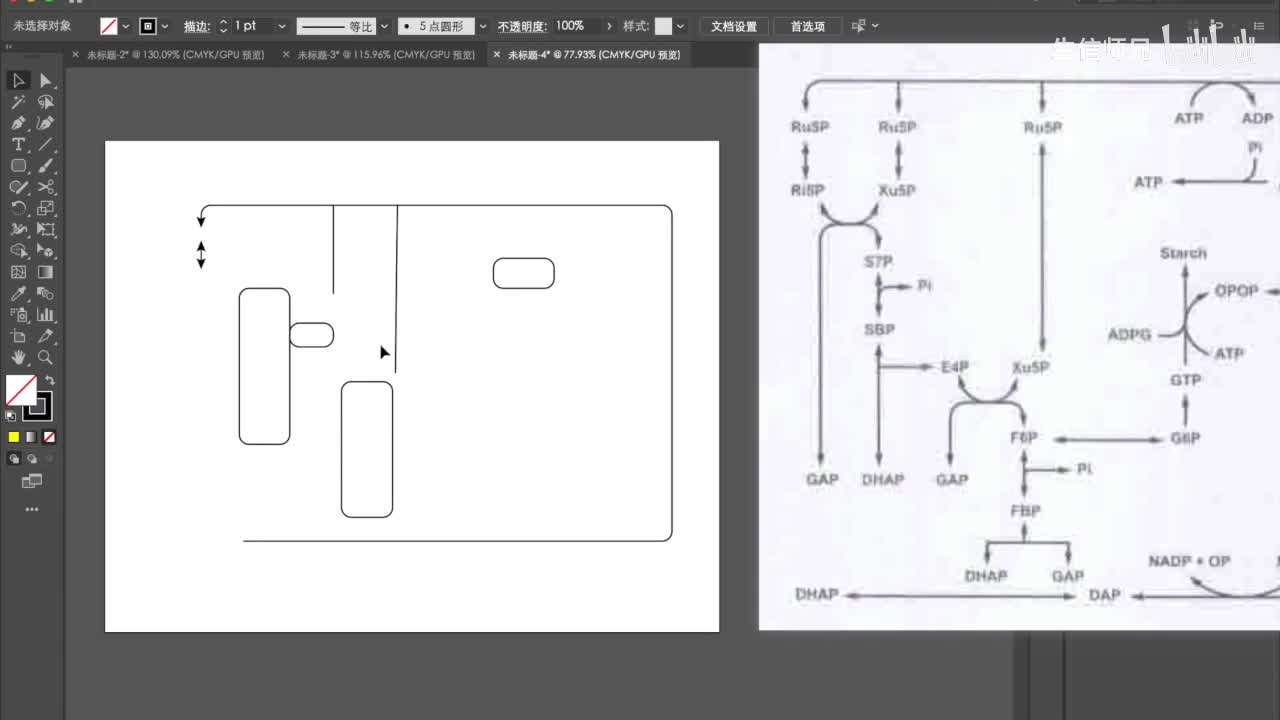Select the Eyedropper tool
This screenshot has width=1280, height=720.
[18, 293]
